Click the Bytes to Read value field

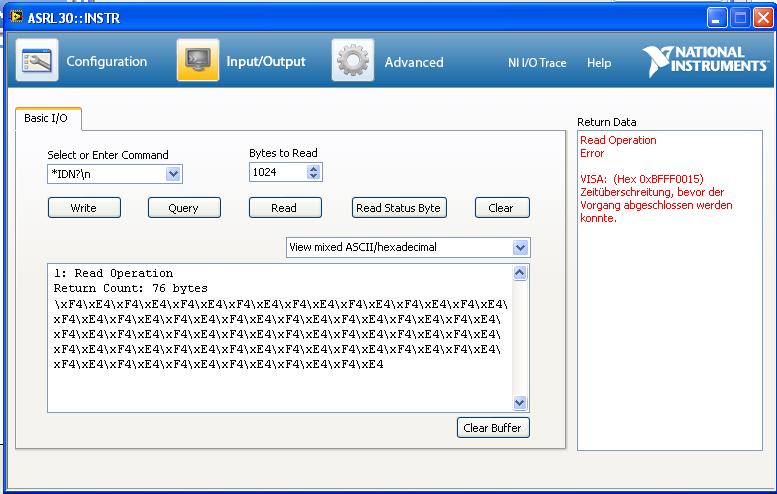click(278, 172)
